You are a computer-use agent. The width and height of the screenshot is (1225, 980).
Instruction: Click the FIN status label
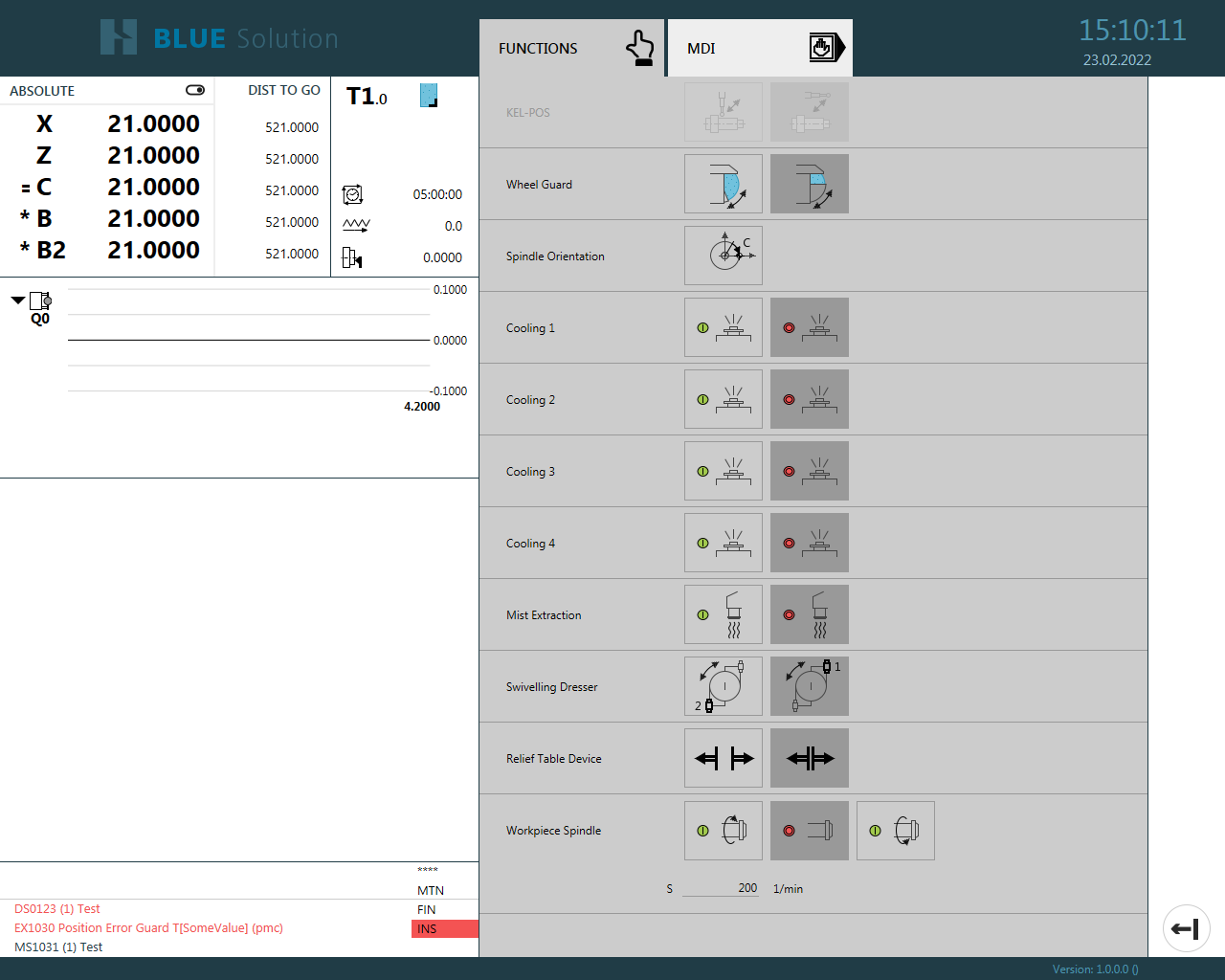pyautogui.click(x=427, y=910)
